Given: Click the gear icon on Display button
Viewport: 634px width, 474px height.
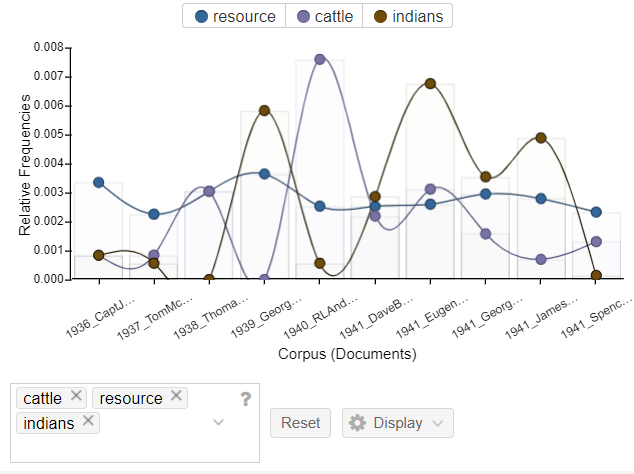Looking at the screenshot, I should coord(357,423).
